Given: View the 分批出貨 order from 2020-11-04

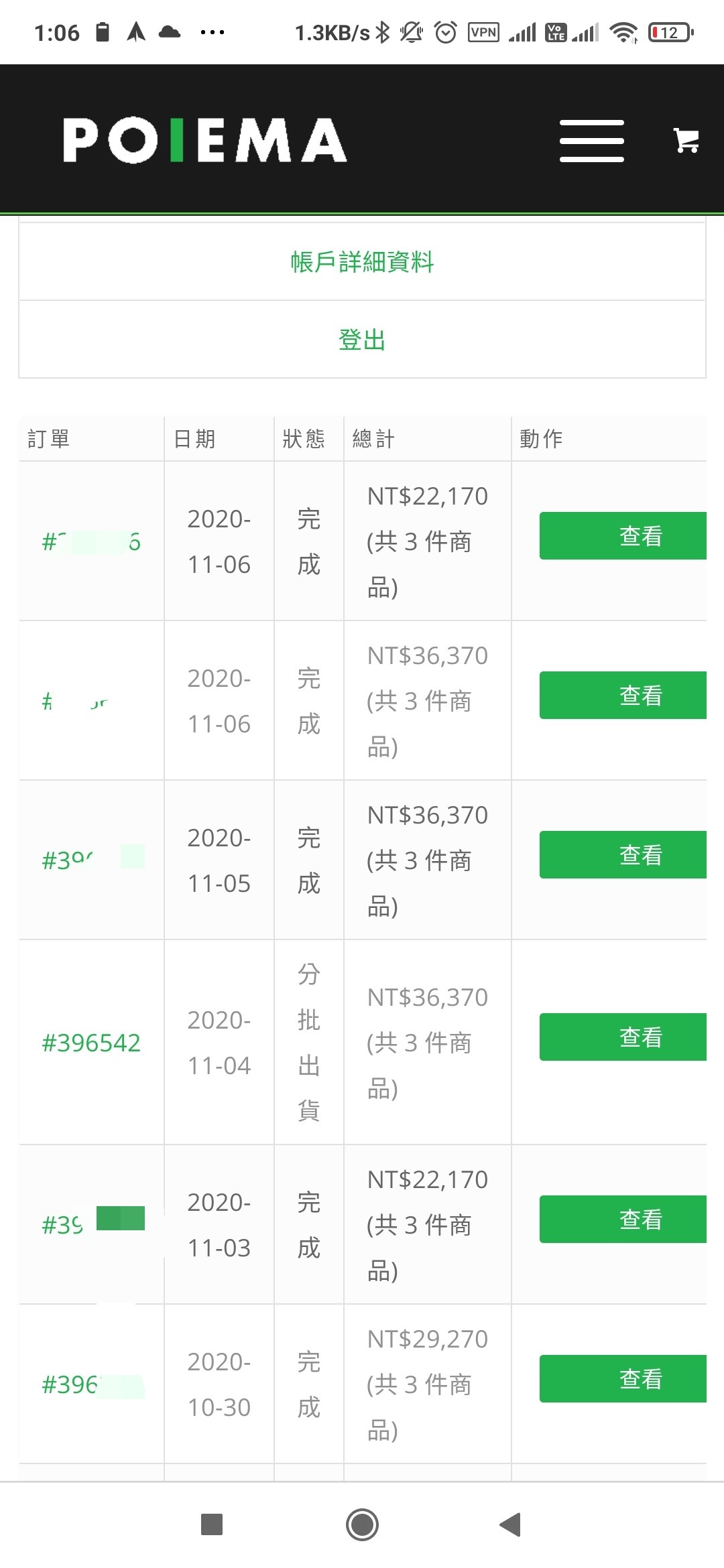Looking at the screenshot, I should [623, 1037].
